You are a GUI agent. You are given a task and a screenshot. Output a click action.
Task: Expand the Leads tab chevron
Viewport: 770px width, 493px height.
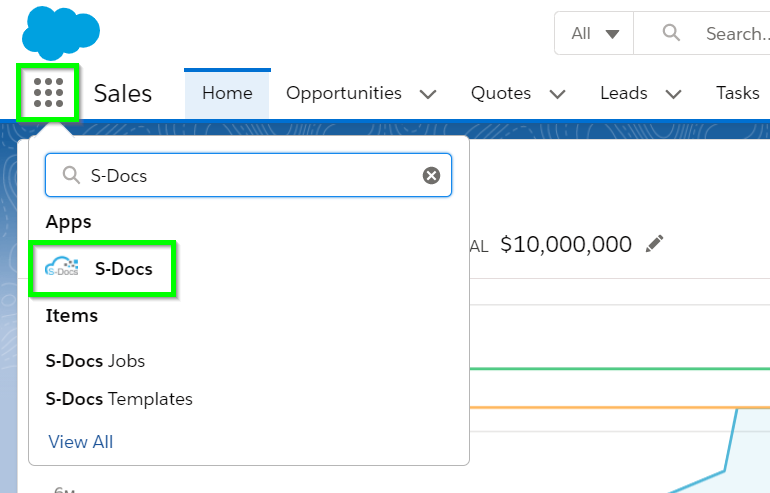[x=673, y=93]
